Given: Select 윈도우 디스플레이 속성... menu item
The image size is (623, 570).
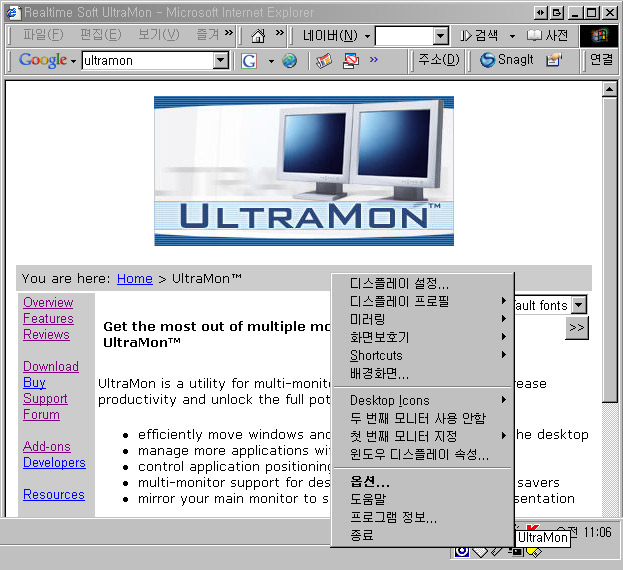Looking at the screenshot, I should click(x=422, y=454).
